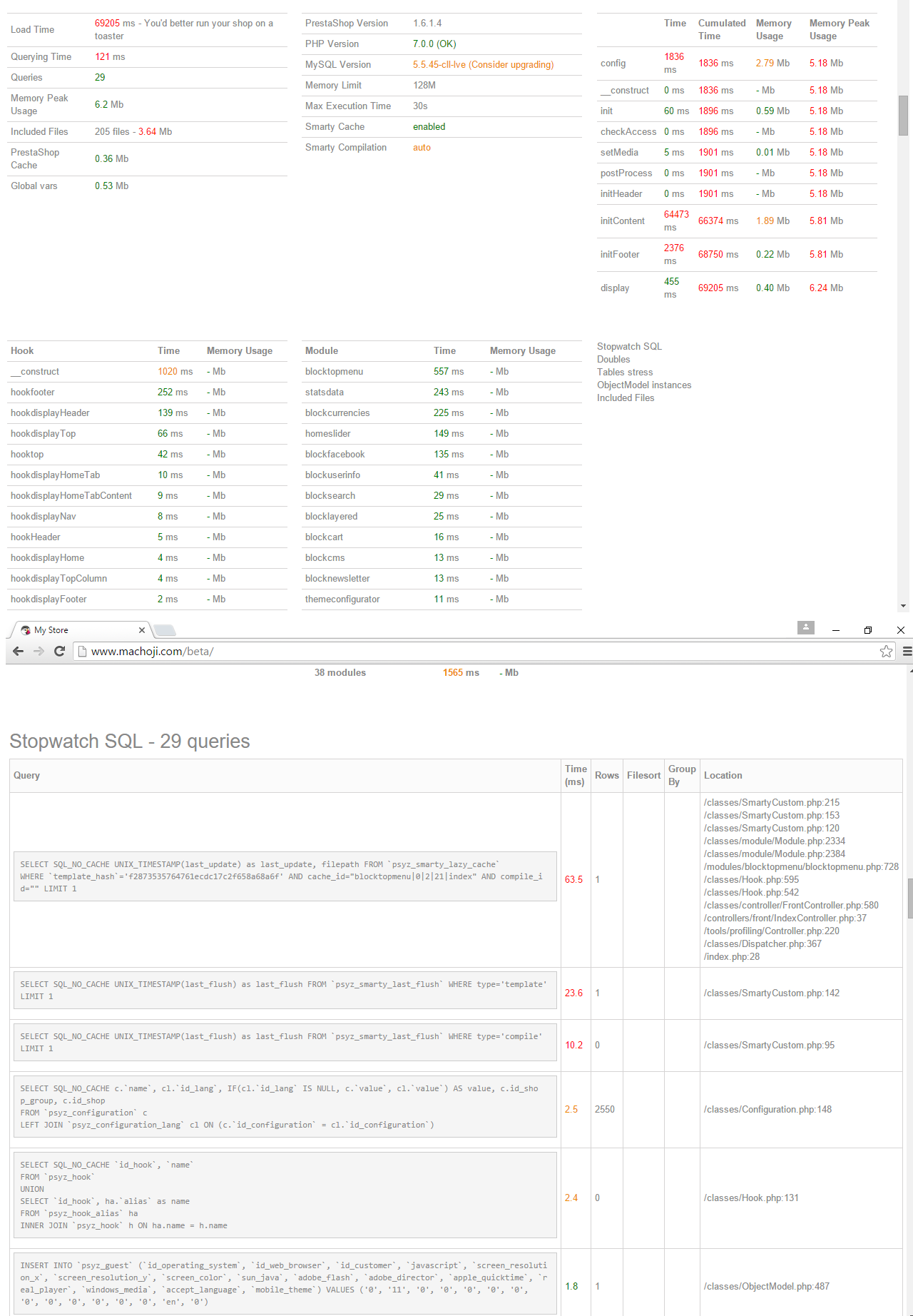This screenshot has height=1316, width=913.
Task: Click the Included Files value '205 files - 3.64 Mb'
Action: pyautogui.click(x=133, y=132)
